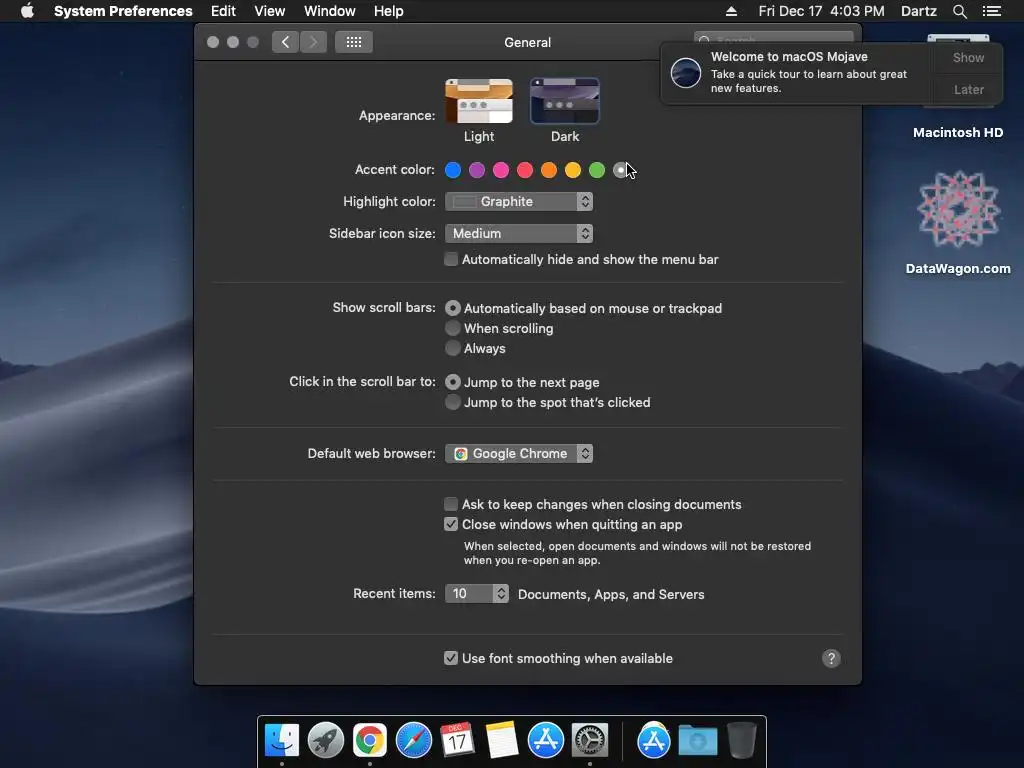Open the blue Downloads folder in Dock

pos(697,741)
